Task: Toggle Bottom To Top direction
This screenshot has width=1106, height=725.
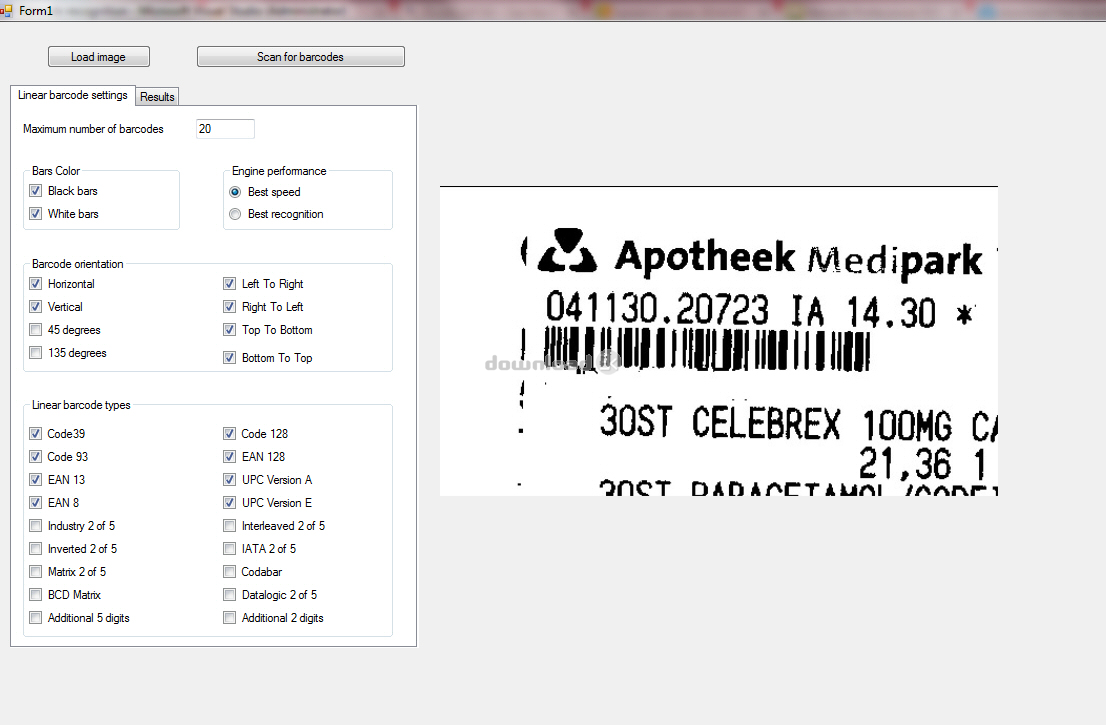Action: tap(230, 358)
